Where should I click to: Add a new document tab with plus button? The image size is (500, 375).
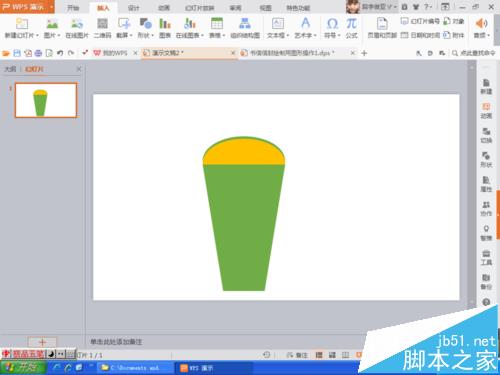click(x=364, y=53)
